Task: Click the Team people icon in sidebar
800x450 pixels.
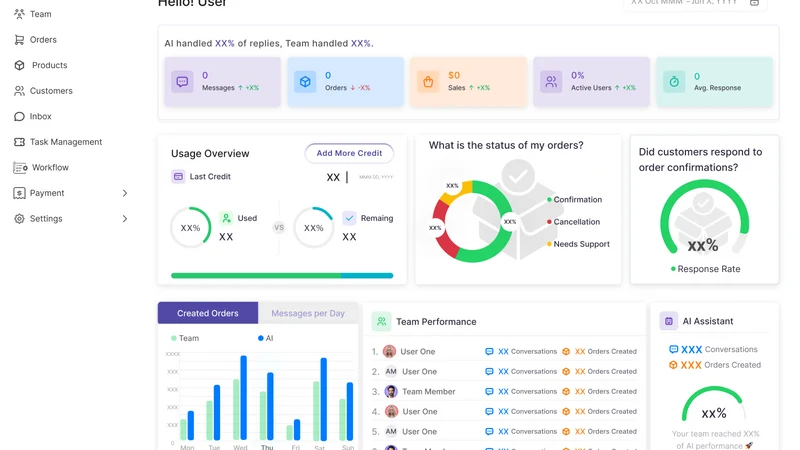Action: [x=19, y=14]
